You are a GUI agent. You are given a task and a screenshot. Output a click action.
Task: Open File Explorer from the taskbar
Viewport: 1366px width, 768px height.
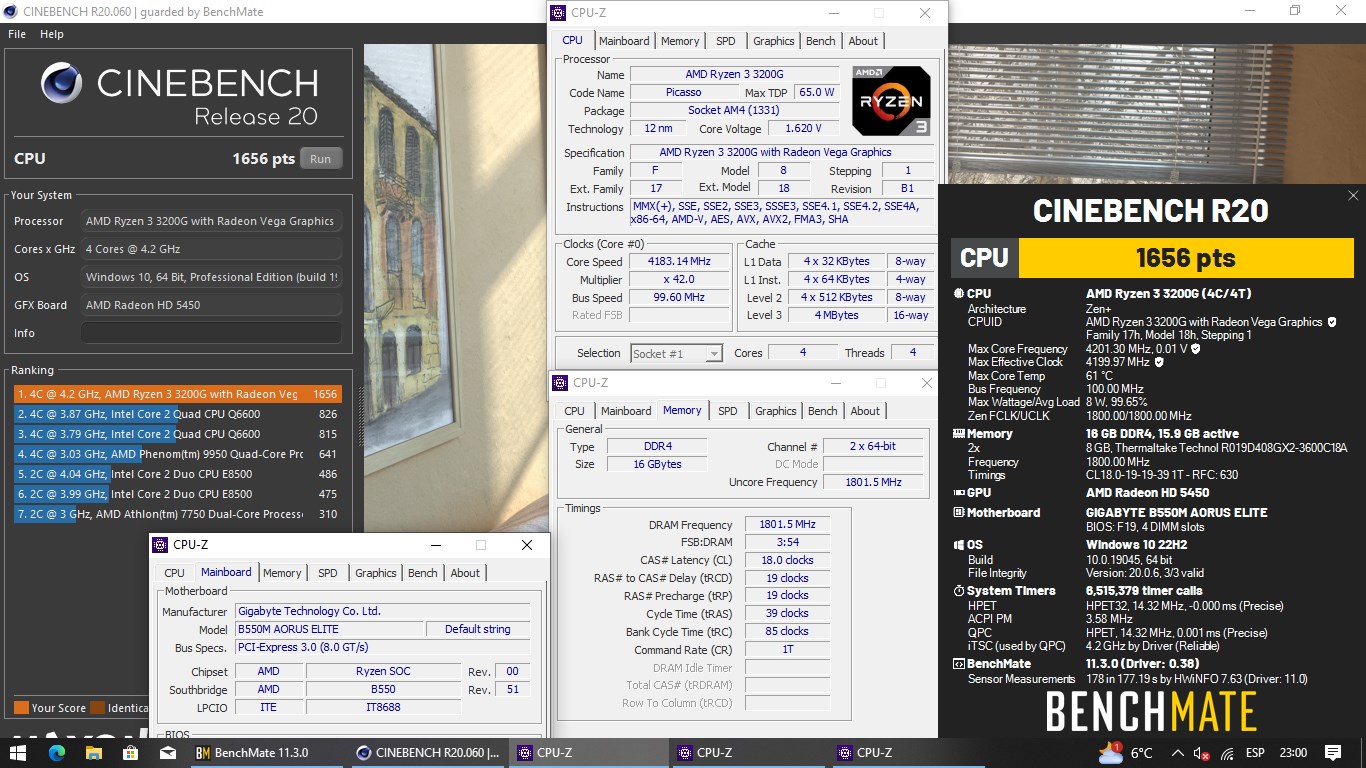93,753
